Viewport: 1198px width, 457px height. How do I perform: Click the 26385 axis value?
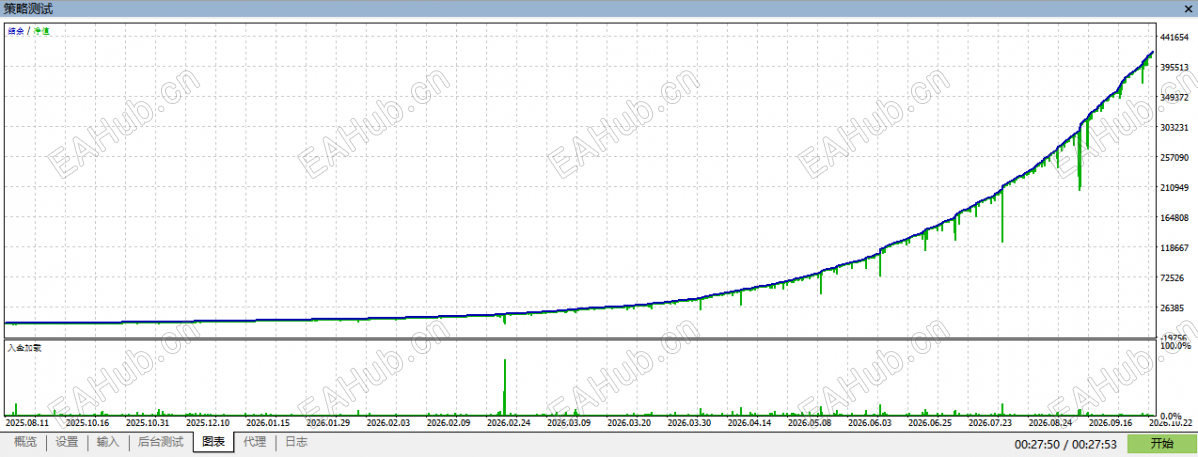coord(1174,308)
